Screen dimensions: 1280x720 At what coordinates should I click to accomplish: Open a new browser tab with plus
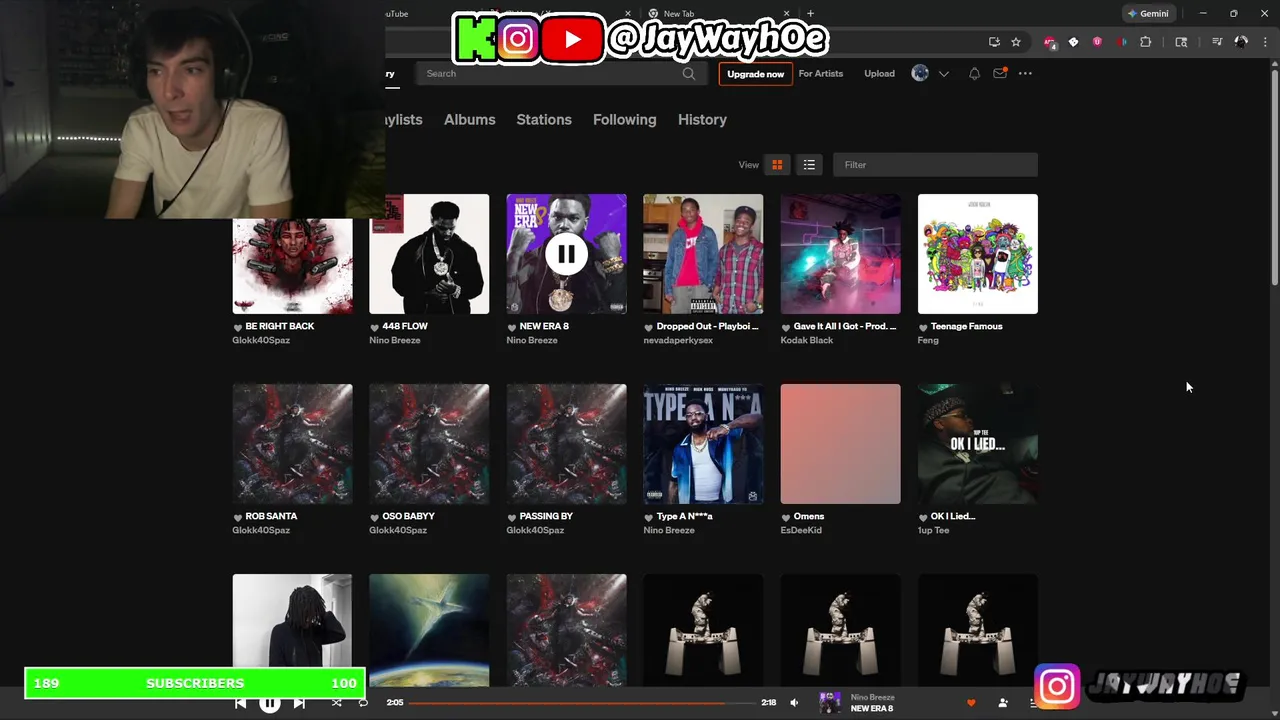click(x=810, y=14)
